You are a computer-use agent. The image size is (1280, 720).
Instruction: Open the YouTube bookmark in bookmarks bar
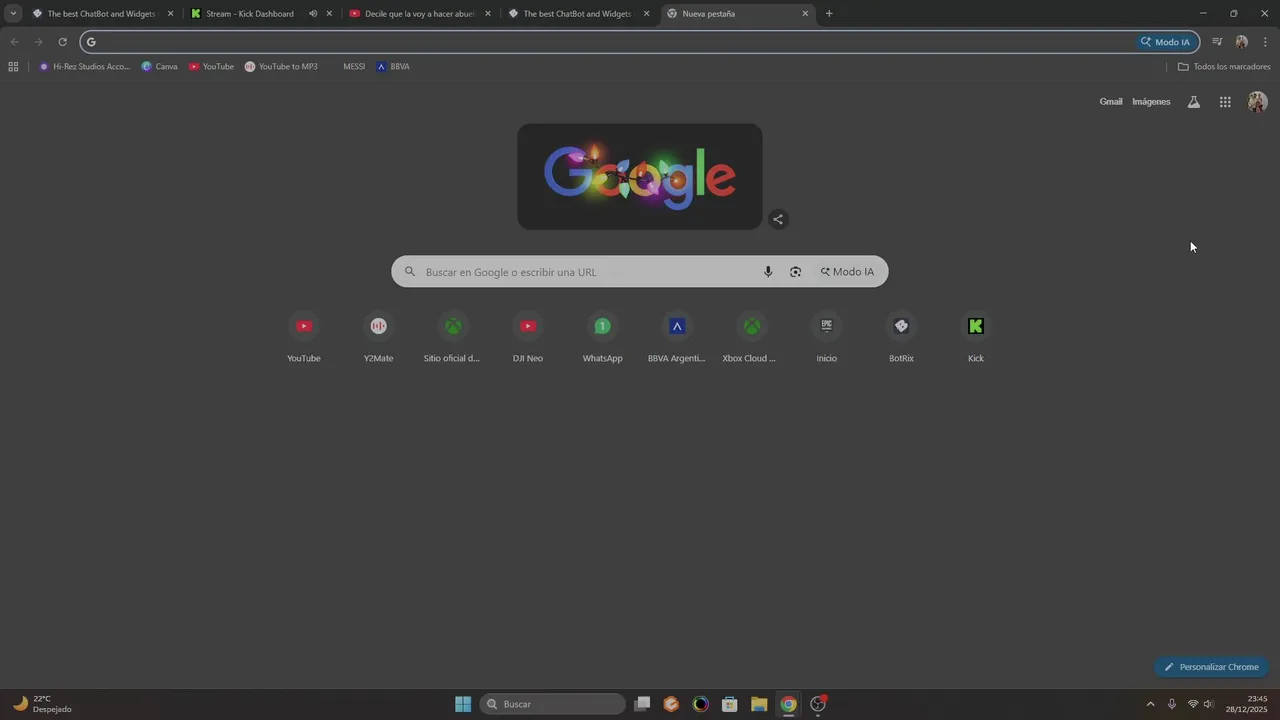click(x=211, y=67)
